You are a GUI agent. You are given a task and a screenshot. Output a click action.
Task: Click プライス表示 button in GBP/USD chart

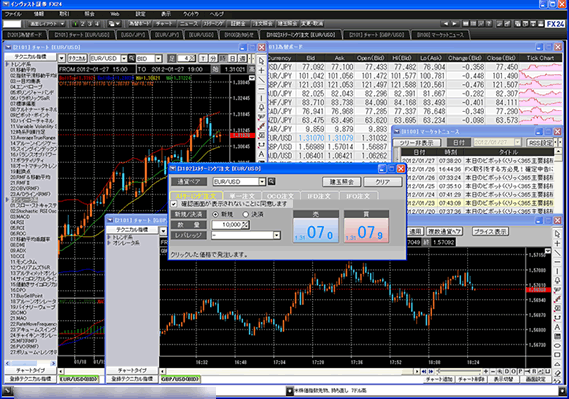click(490, 231)
